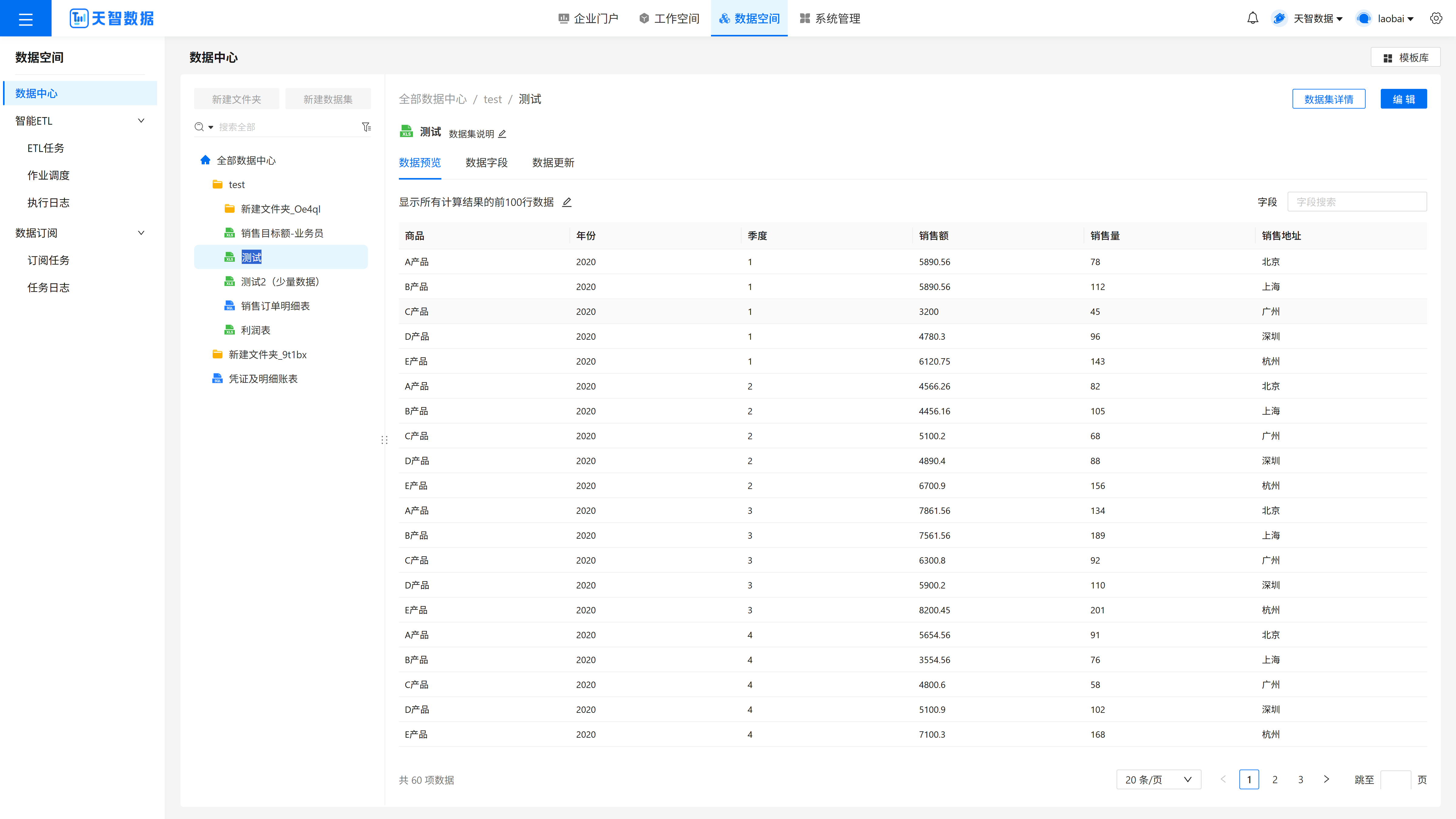
Task: Click the 编辑 button
Action: coord(1404,99)
